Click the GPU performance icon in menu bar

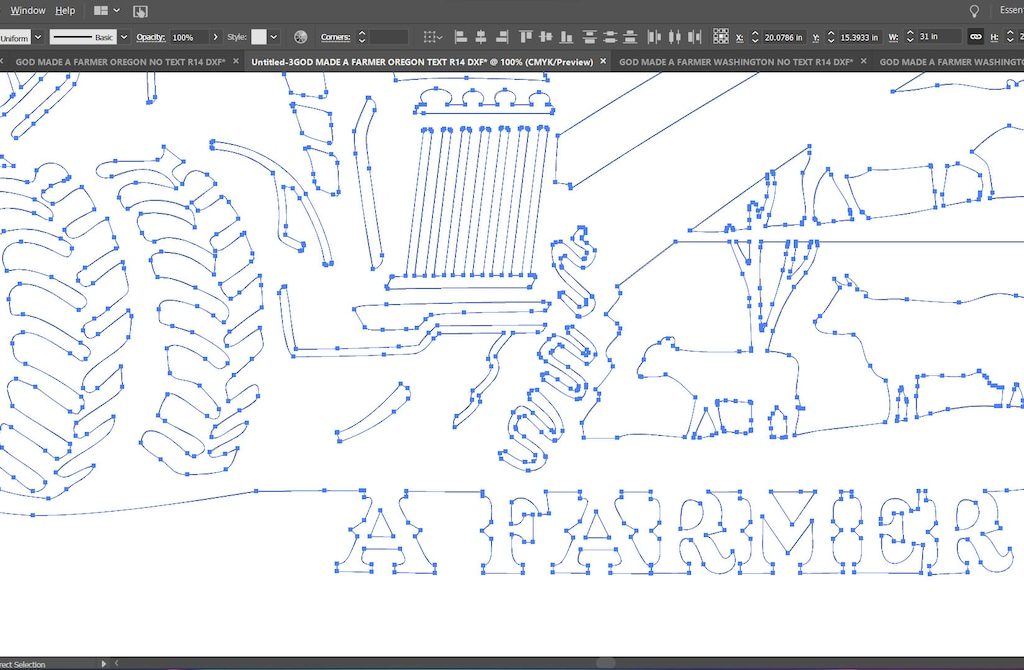click(x=140, y=11)
